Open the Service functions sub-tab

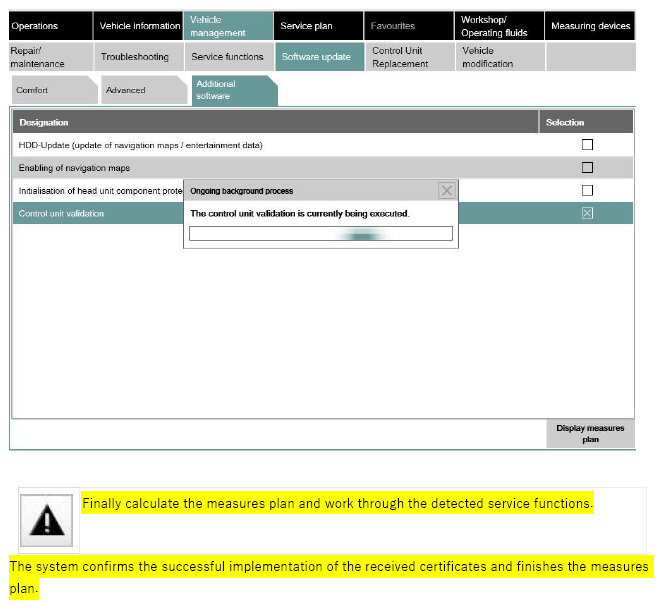[x=227, y=57]
